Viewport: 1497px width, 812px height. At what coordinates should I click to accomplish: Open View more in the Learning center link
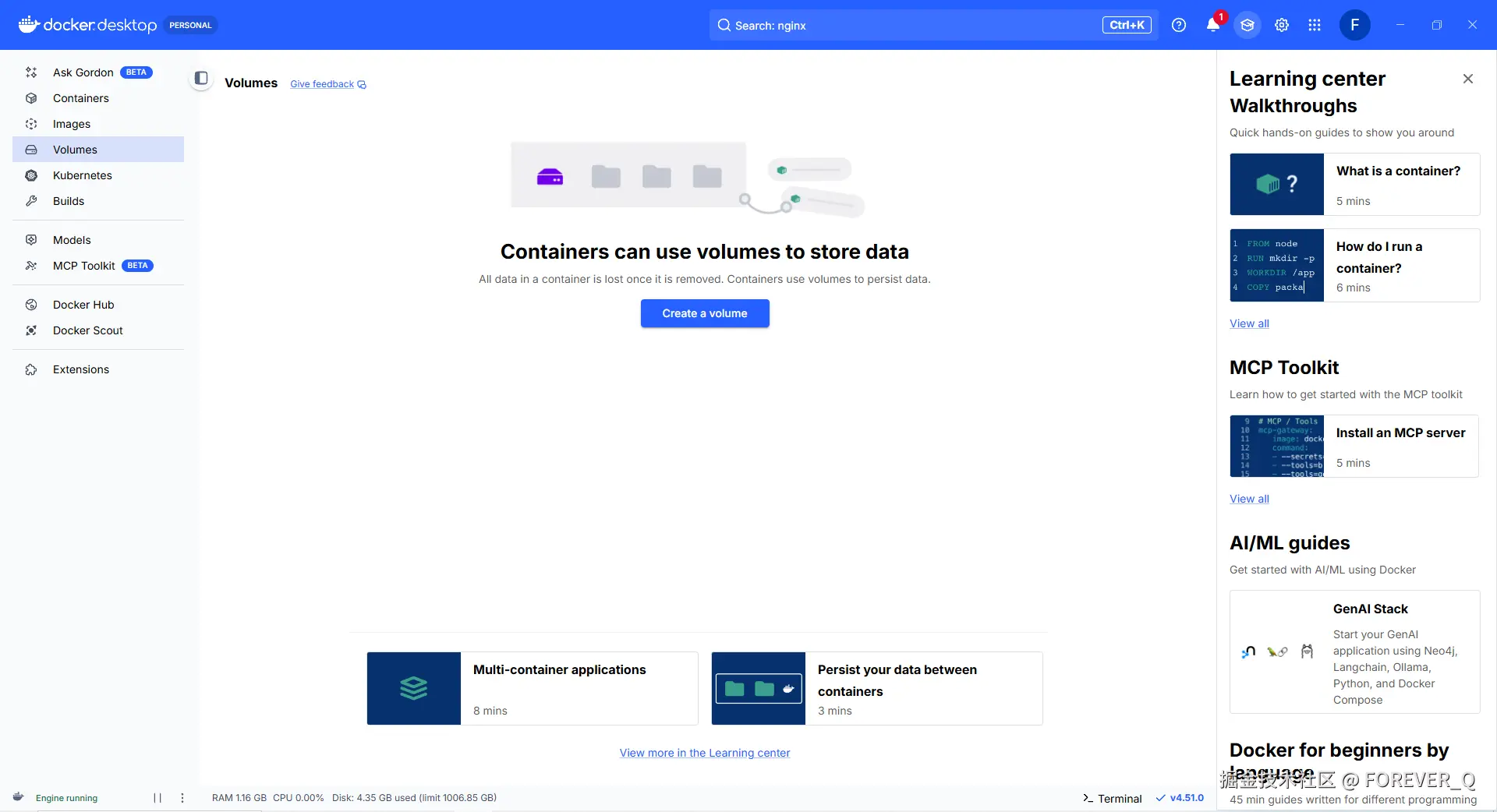[x=705, y=753]
